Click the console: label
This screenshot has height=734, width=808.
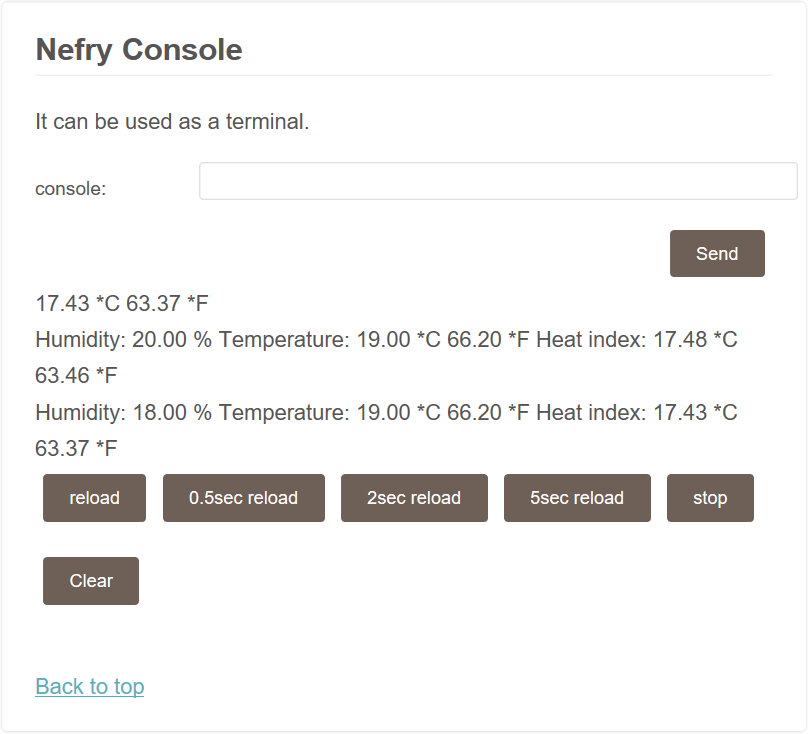coord(70,188)
